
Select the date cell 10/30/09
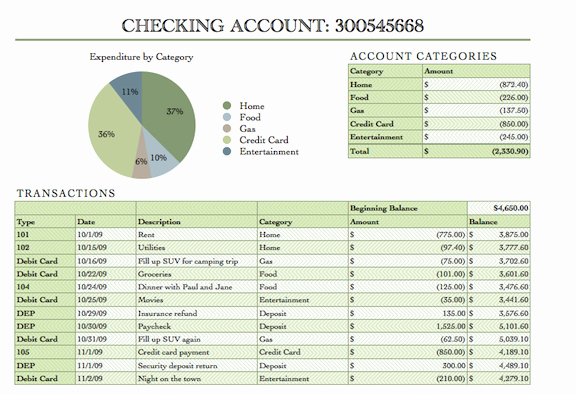point(106,326)
